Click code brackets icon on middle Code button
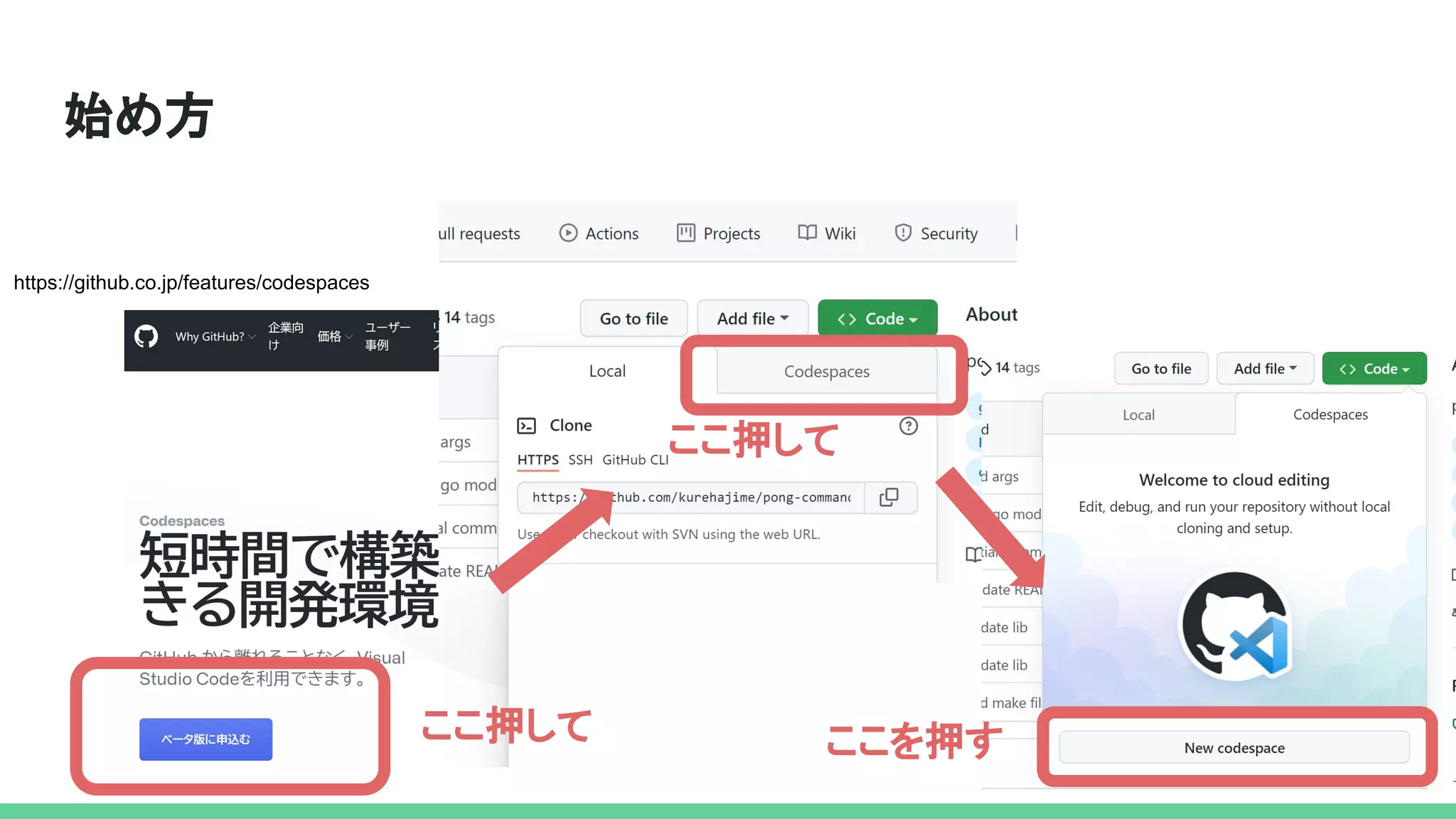 point(847,319)
